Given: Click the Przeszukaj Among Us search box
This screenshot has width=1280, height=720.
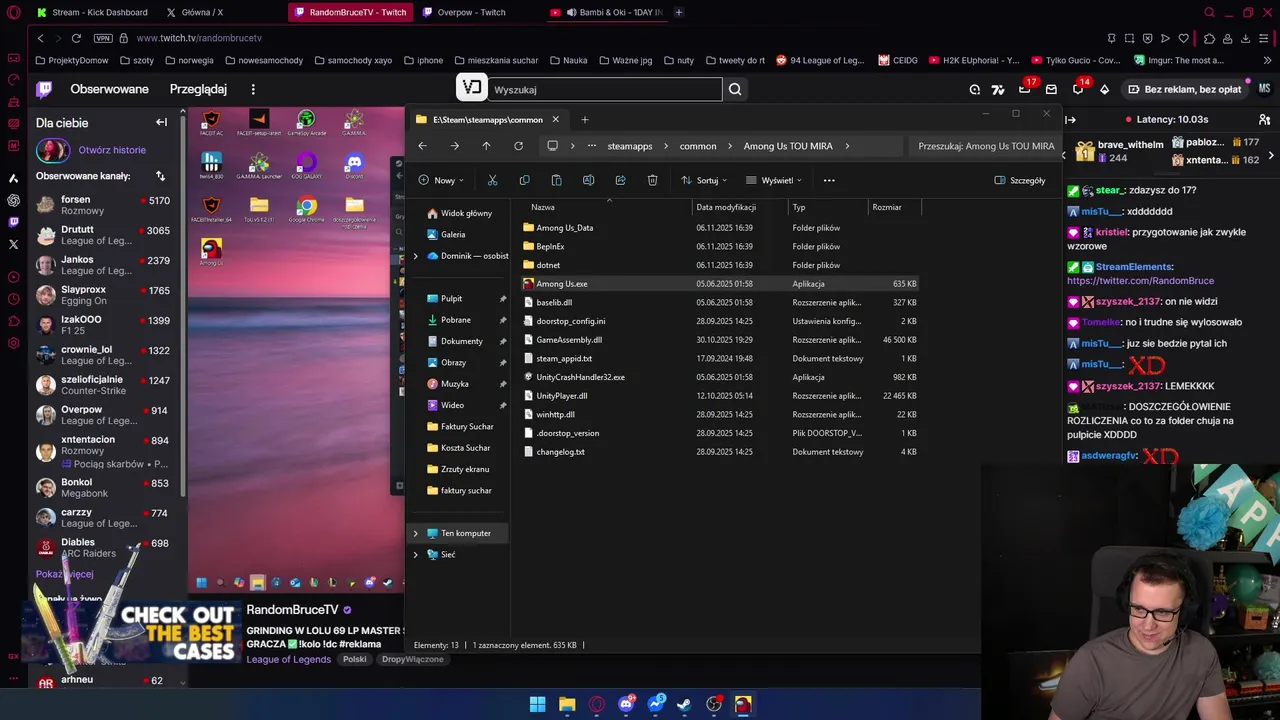Looking at the screenshot, I should pos(986,146).
